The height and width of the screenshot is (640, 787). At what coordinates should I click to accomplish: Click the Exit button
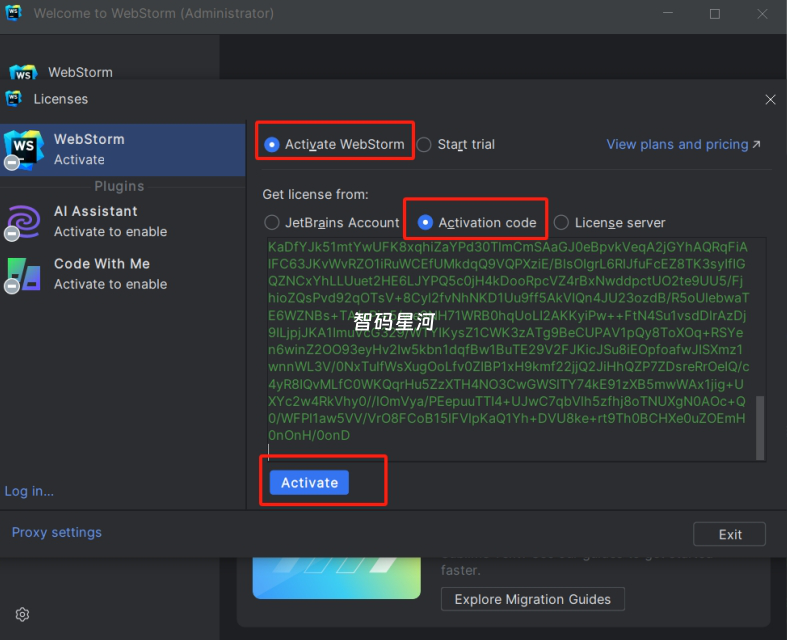[x=729, y=534]
